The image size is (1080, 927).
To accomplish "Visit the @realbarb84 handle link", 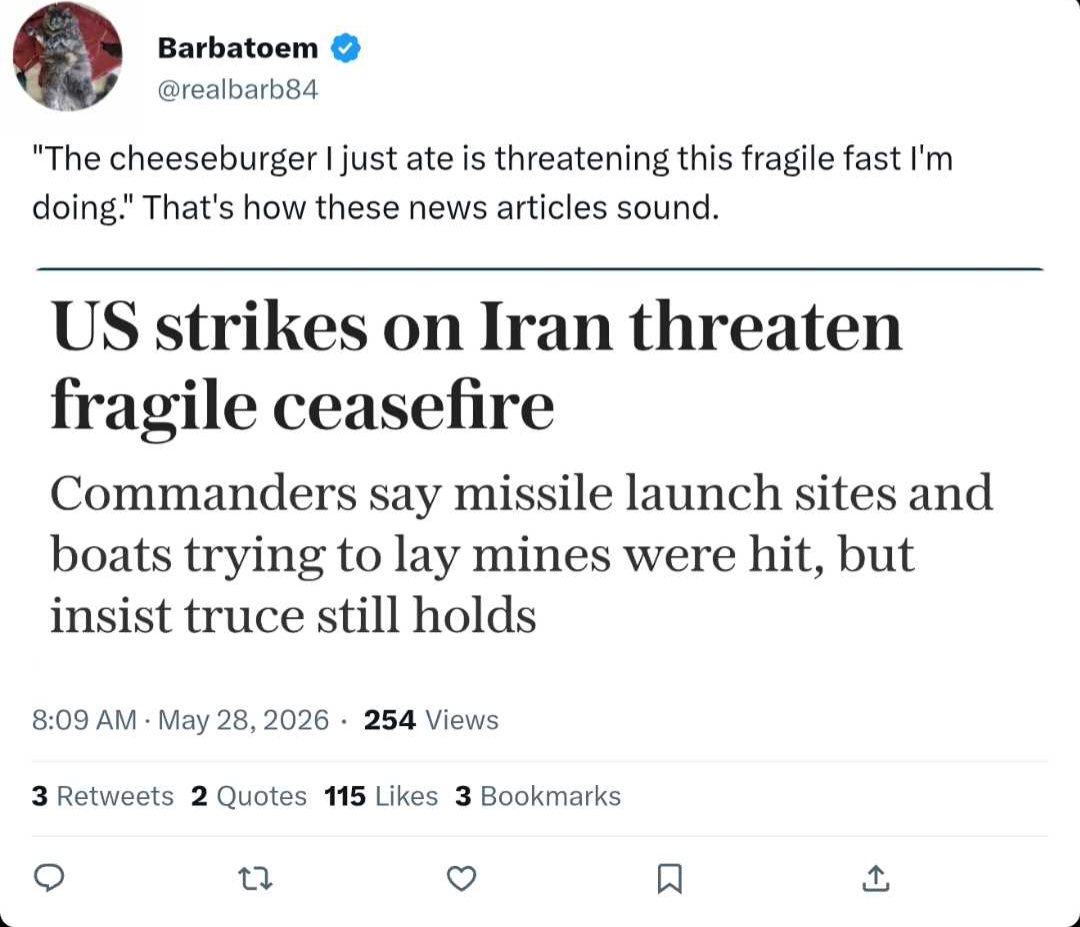I will click(x=238, y=90).
